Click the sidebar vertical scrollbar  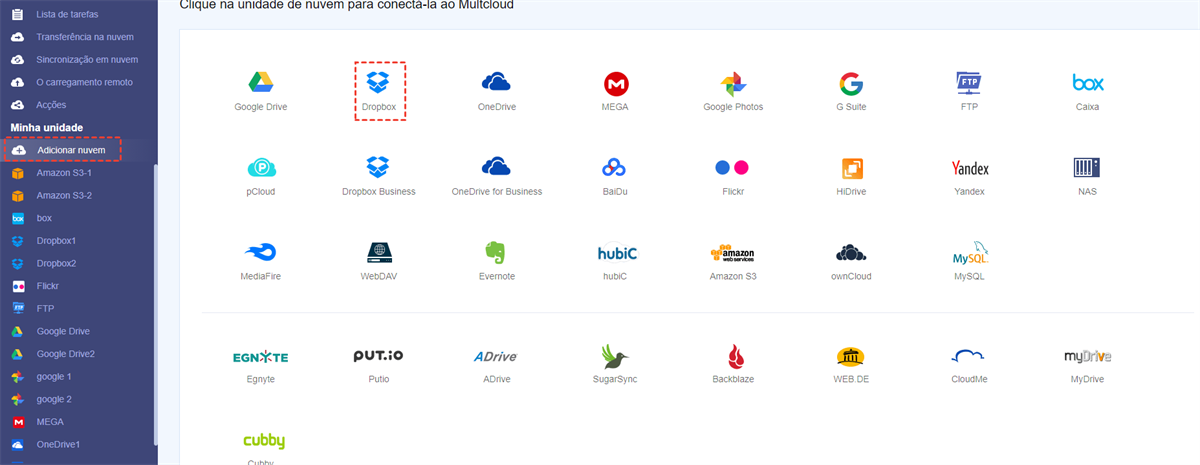155,305
